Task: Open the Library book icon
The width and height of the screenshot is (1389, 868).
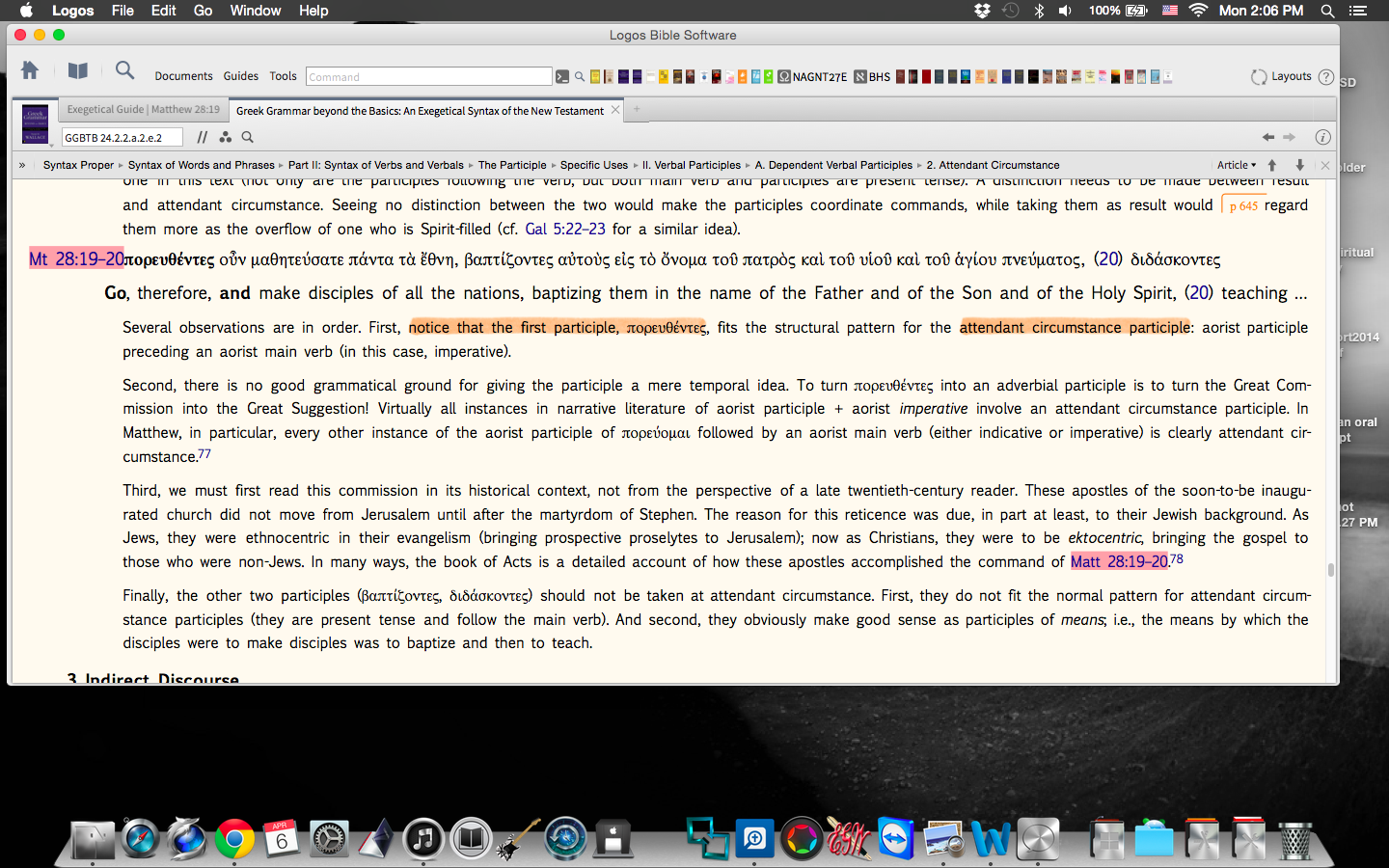Action: [78, 70]
